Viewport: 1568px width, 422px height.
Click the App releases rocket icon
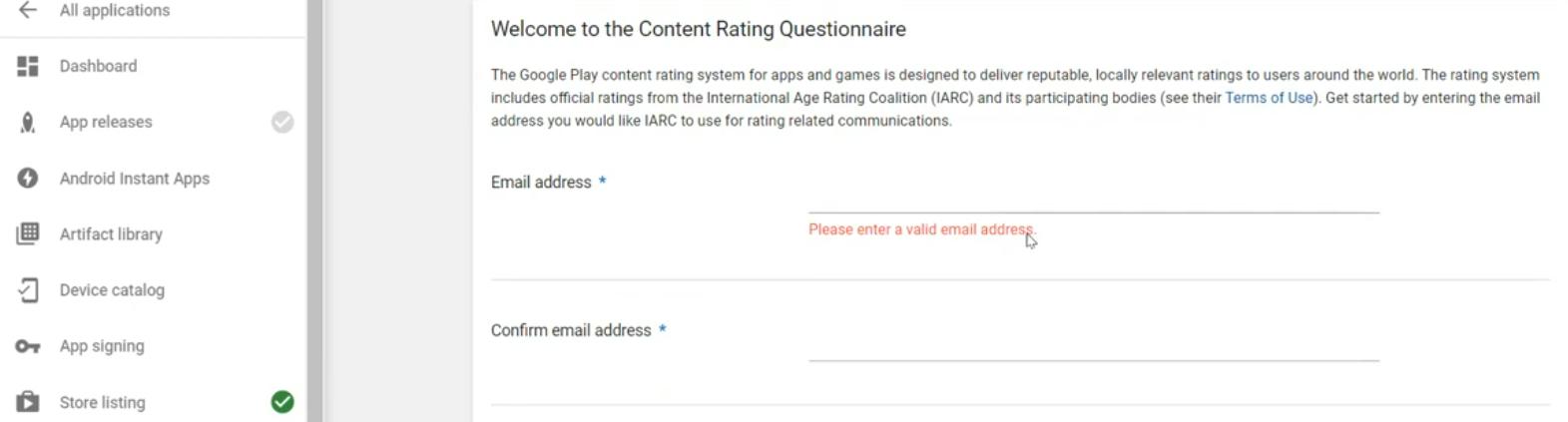[x=28, y=122]
